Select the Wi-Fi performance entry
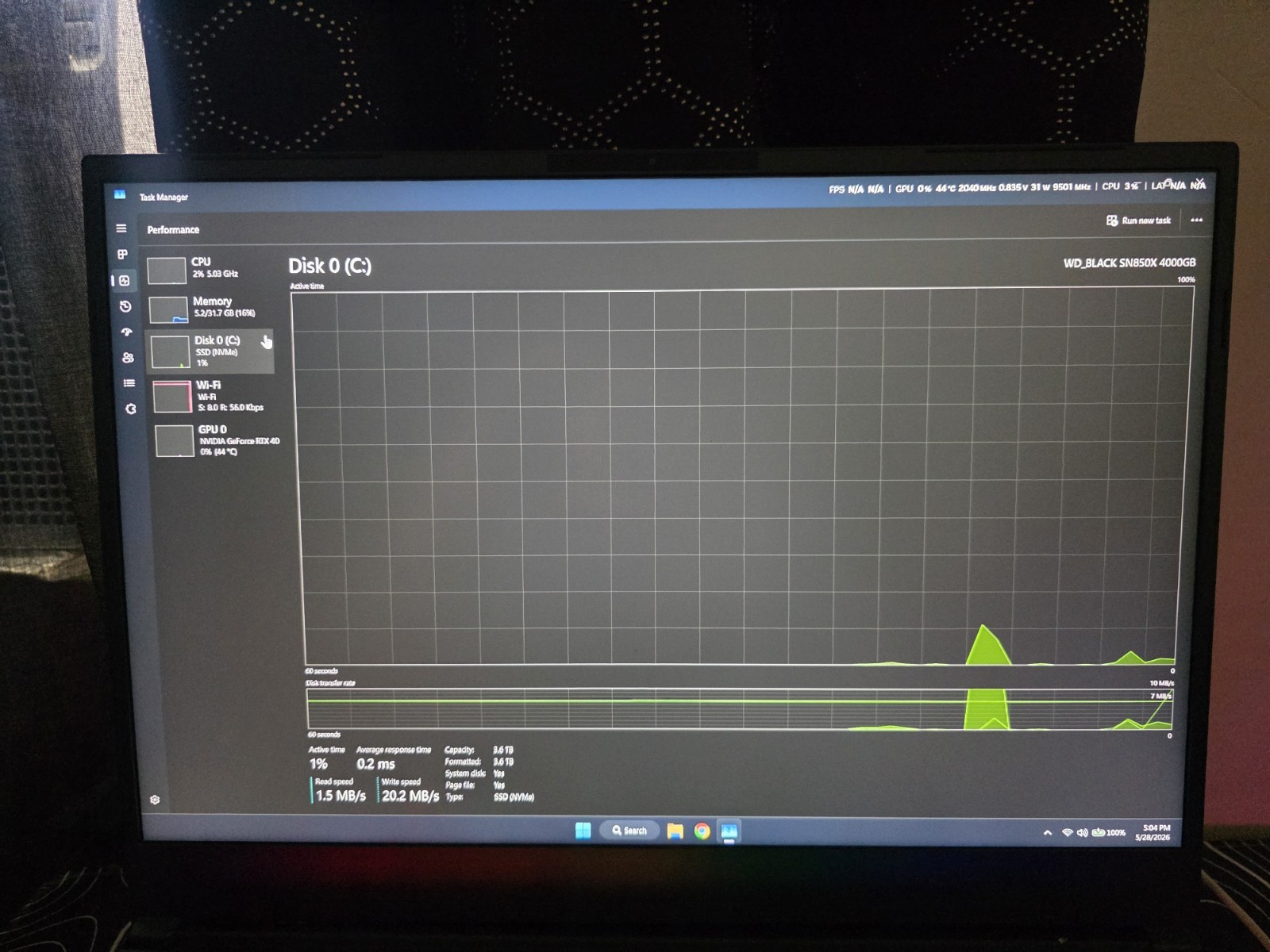Screen dimensions: 1270x952 point(213,396)
